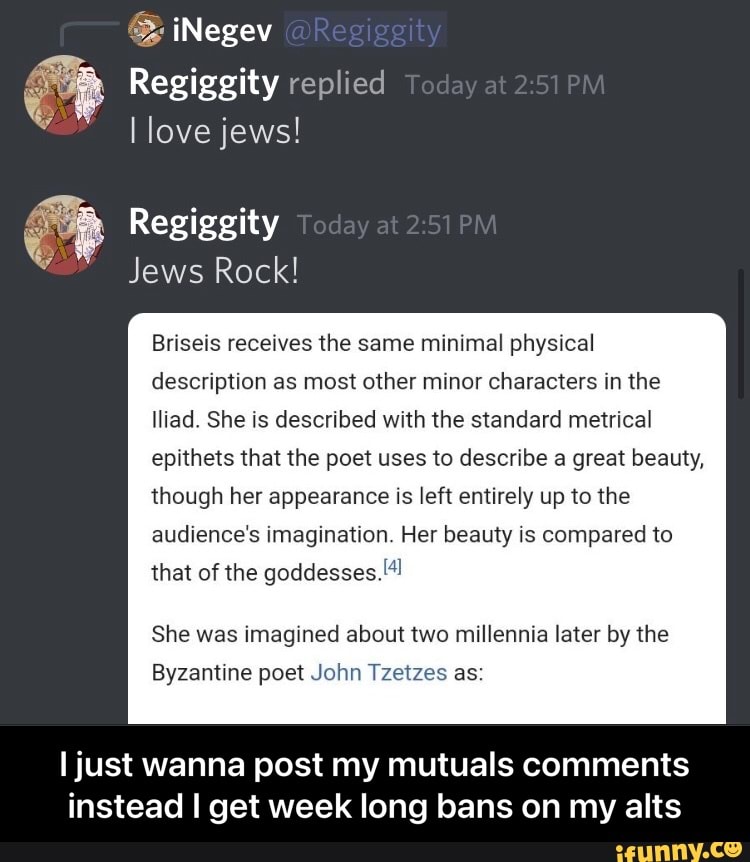Screen dimensions: 750x862
Task: Click the white caption text at the bottom
Action: click(374, 785)
